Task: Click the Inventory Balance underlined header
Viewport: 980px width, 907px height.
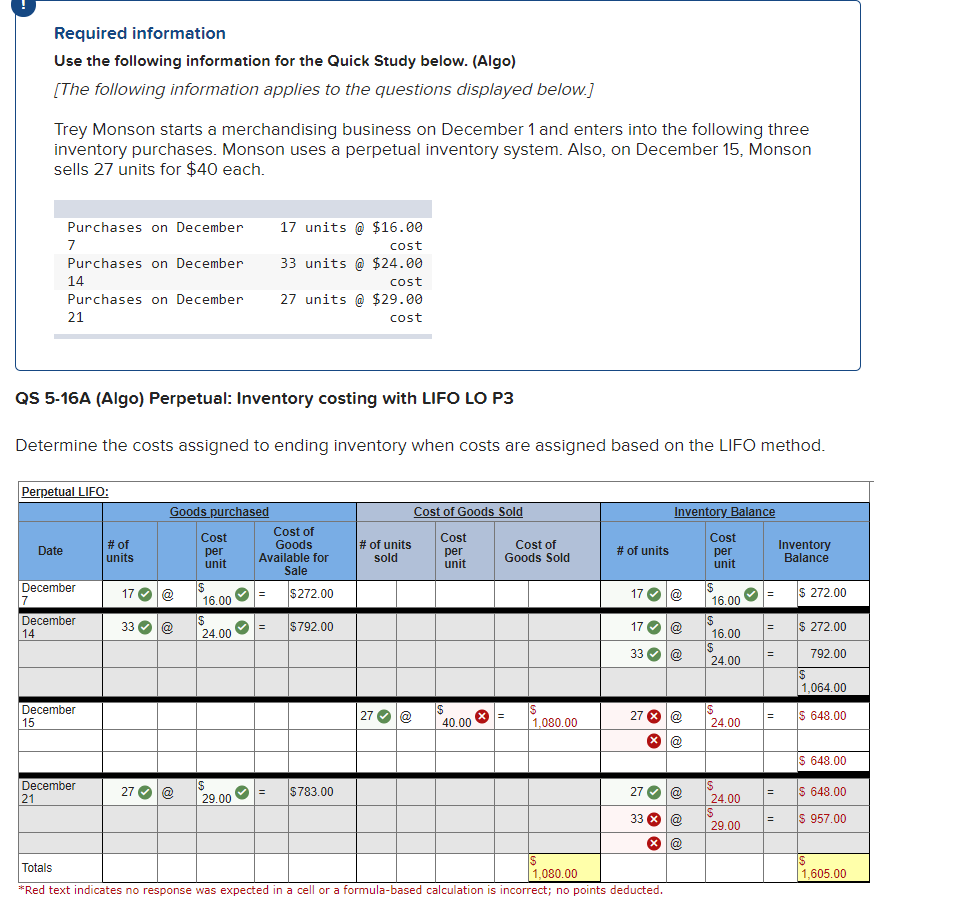Action: [724, 512]
